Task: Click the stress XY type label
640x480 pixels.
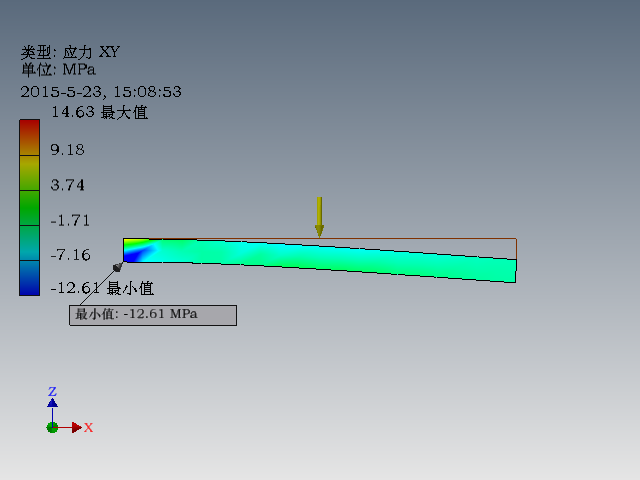Action: pos(70,52)
